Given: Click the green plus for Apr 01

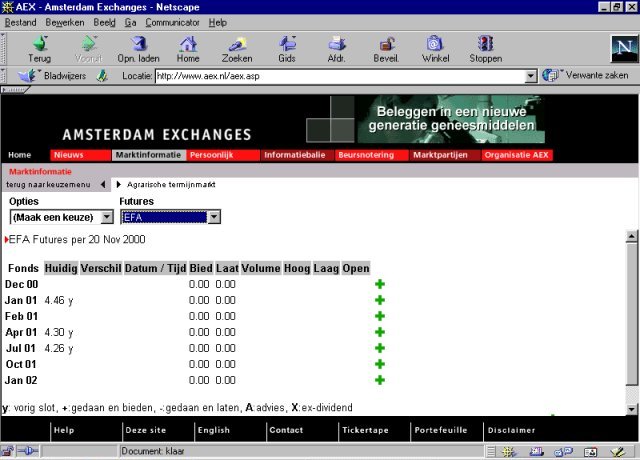Looking at the screenshot, I should coord(380,332).
